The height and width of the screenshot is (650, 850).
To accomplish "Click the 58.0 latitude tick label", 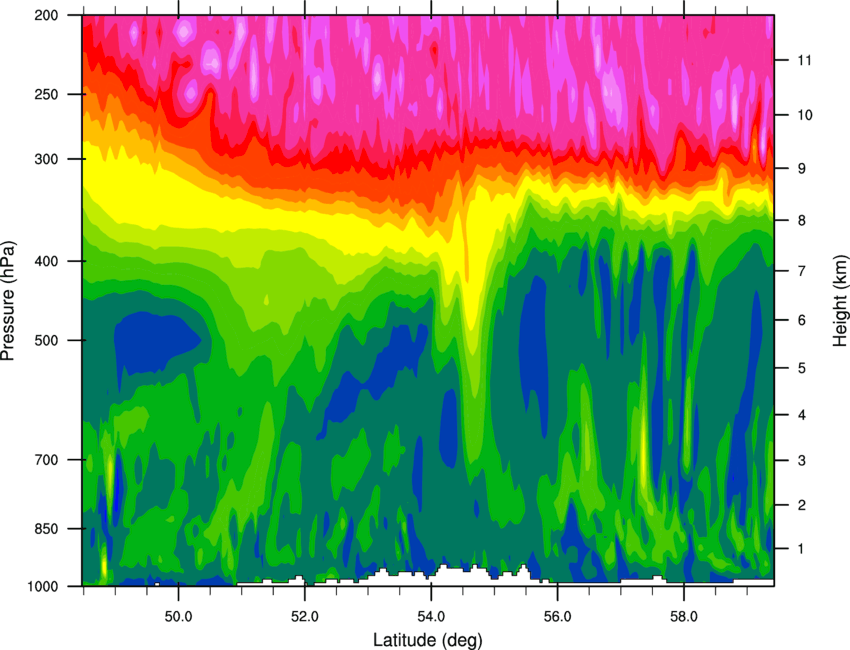I will [x=684, y=616].
